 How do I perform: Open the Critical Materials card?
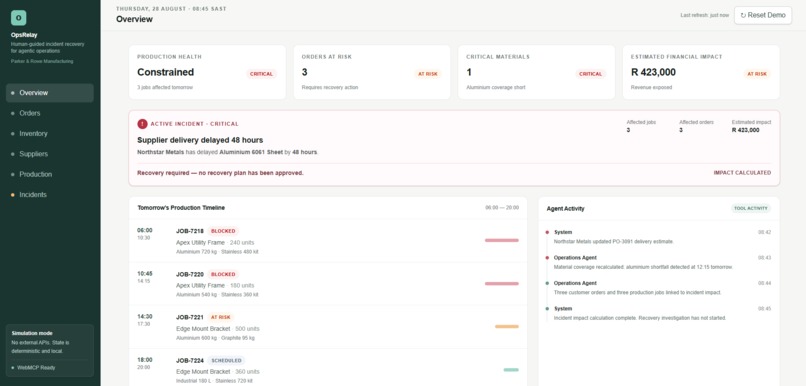(x=536, y=72)
